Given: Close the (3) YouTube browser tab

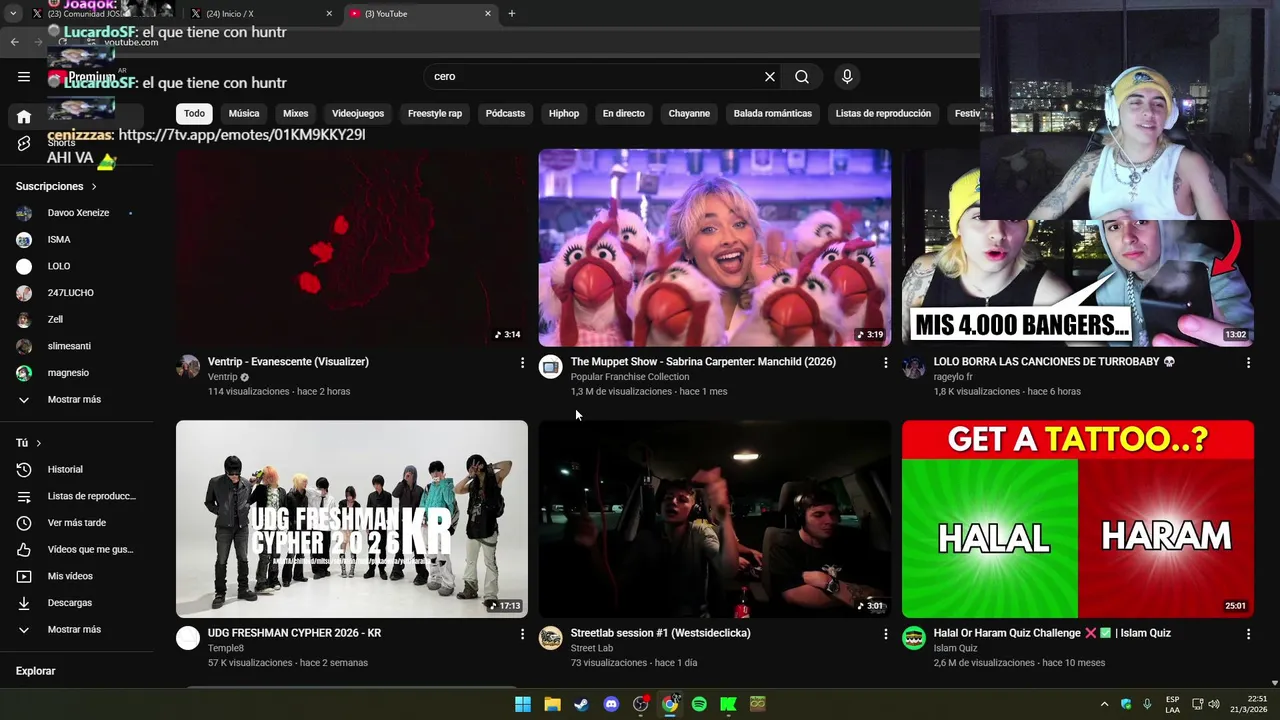Looking at the screenshot, I should tap(488, 14).
